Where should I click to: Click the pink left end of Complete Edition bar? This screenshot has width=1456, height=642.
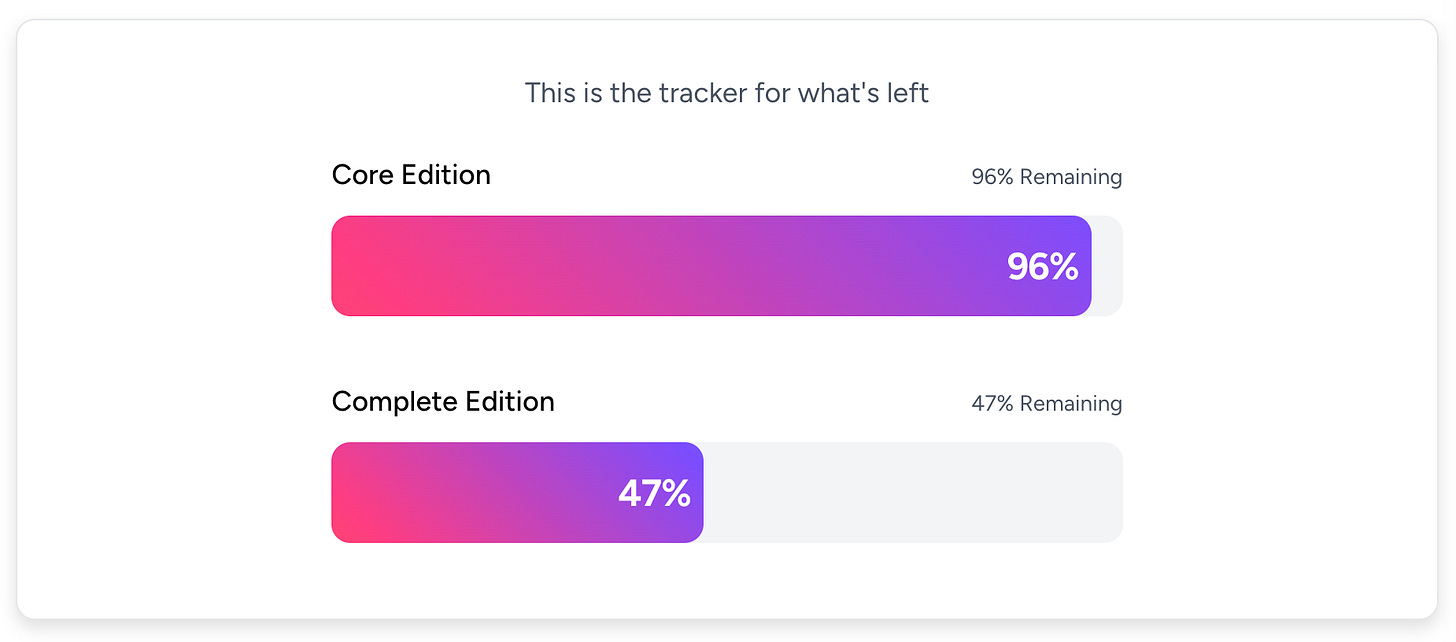click(x=348, y=493)
